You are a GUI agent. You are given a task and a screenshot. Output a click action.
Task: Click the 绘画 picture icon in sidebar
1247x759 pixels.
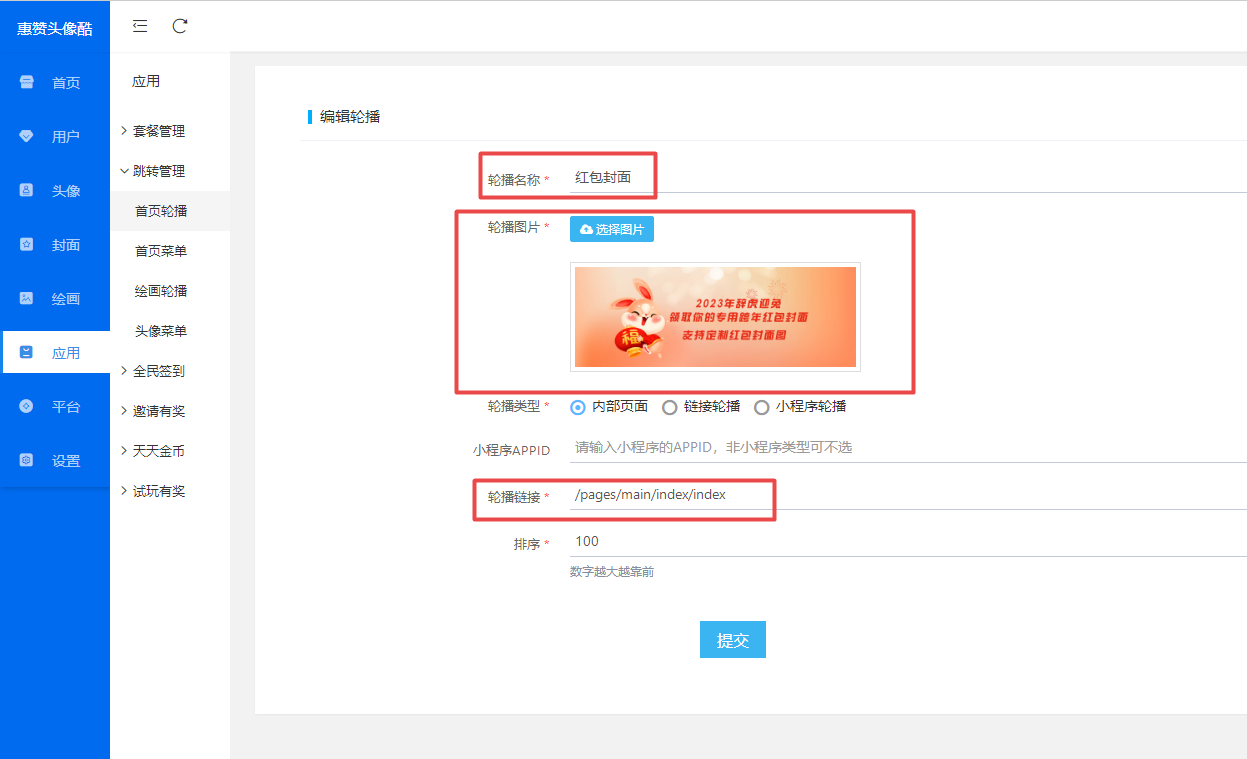(27, 298)
